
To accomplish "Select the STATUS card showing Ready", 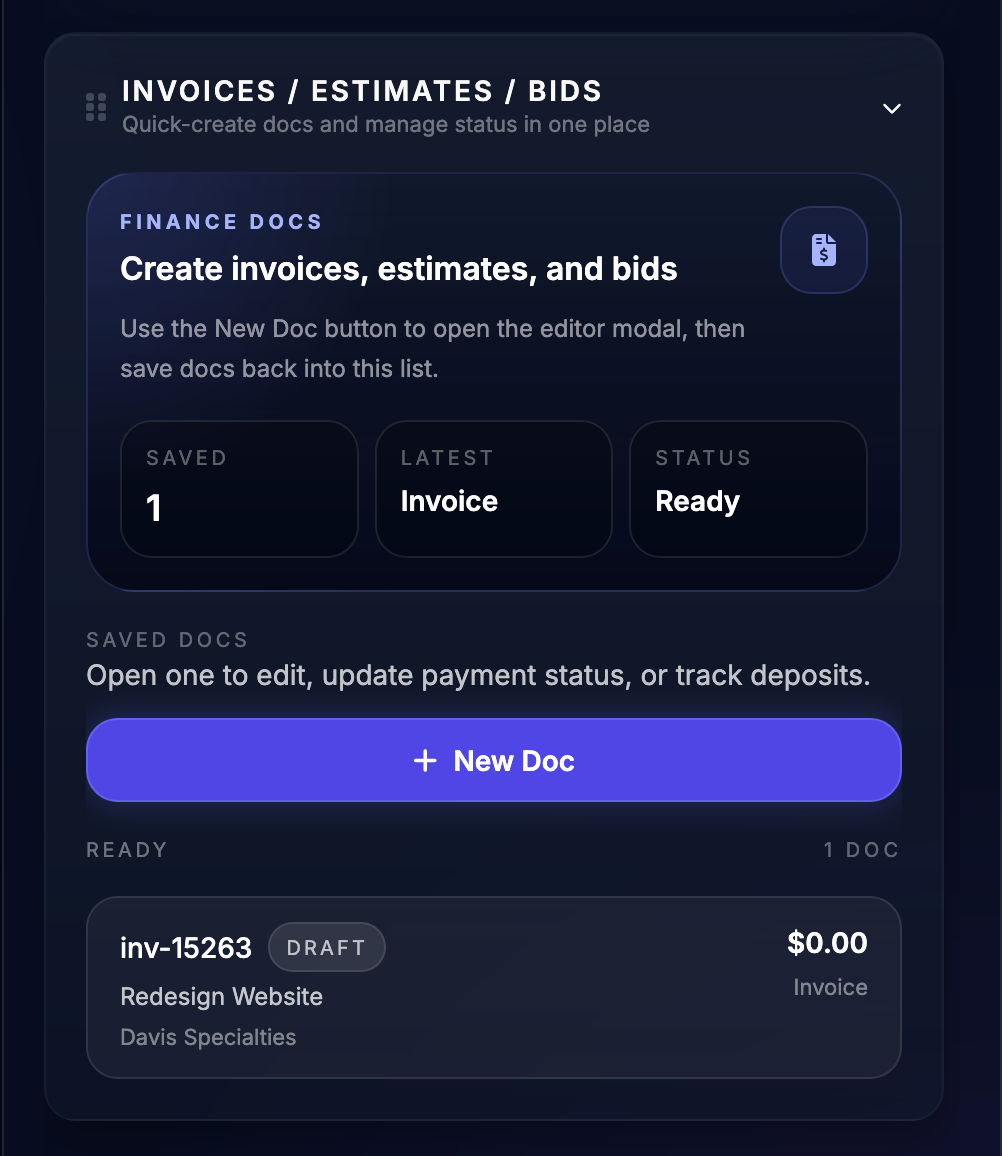I will pyautogui.click(x=748, y=488).
